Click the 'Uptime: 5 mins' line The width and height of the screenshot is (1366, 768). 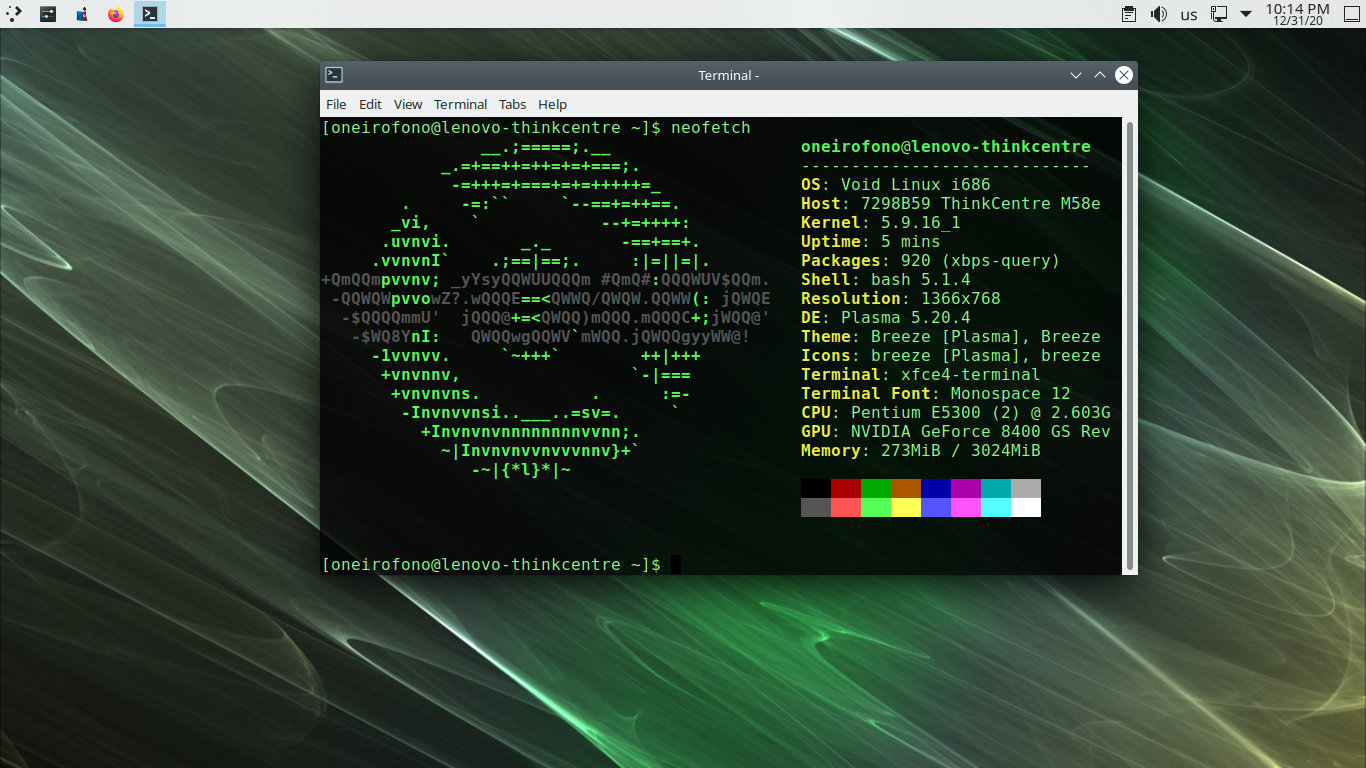[871, 241]
